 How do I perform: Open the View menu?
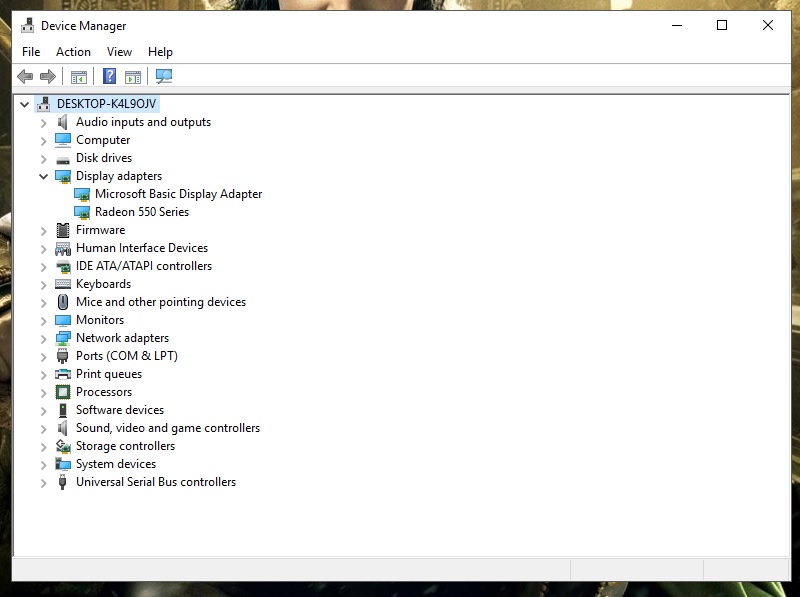coord(119,52)
